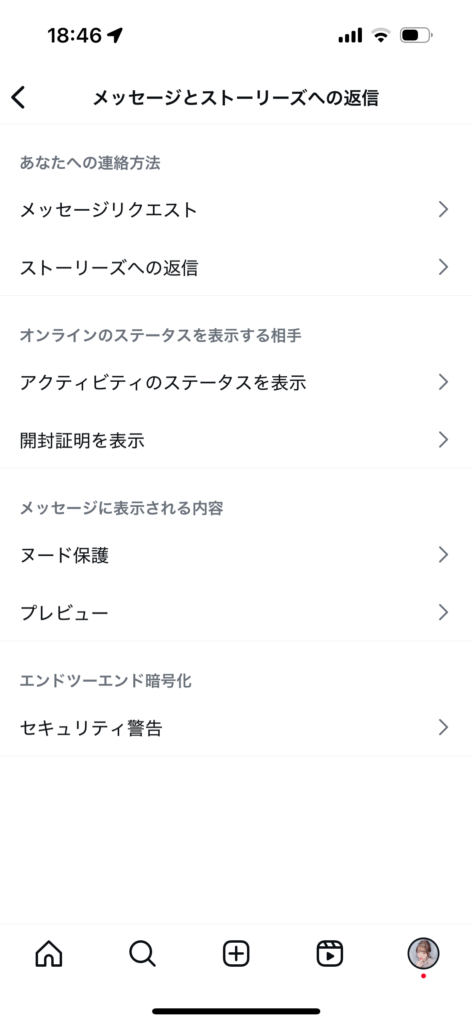Open the Reels icon in bottom bar

(x=330, y=954)
